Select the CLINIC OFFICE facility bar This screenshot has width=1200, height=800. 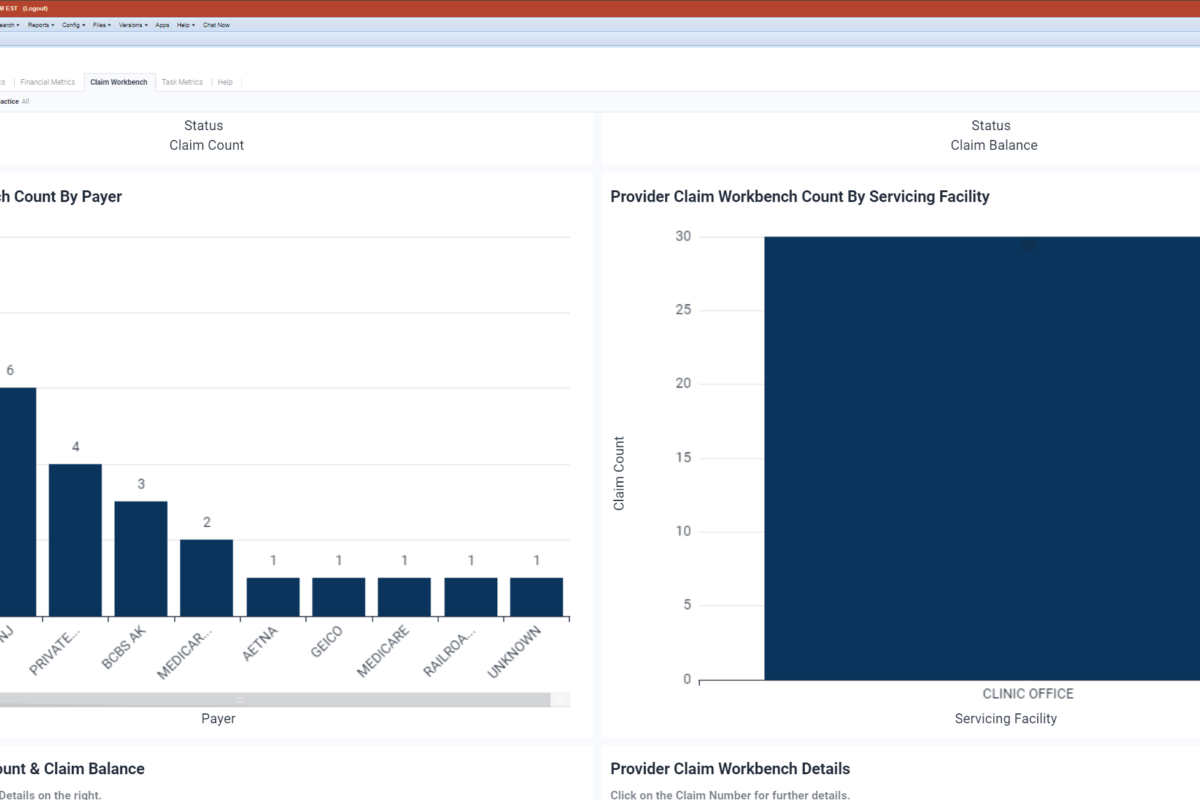980,458
